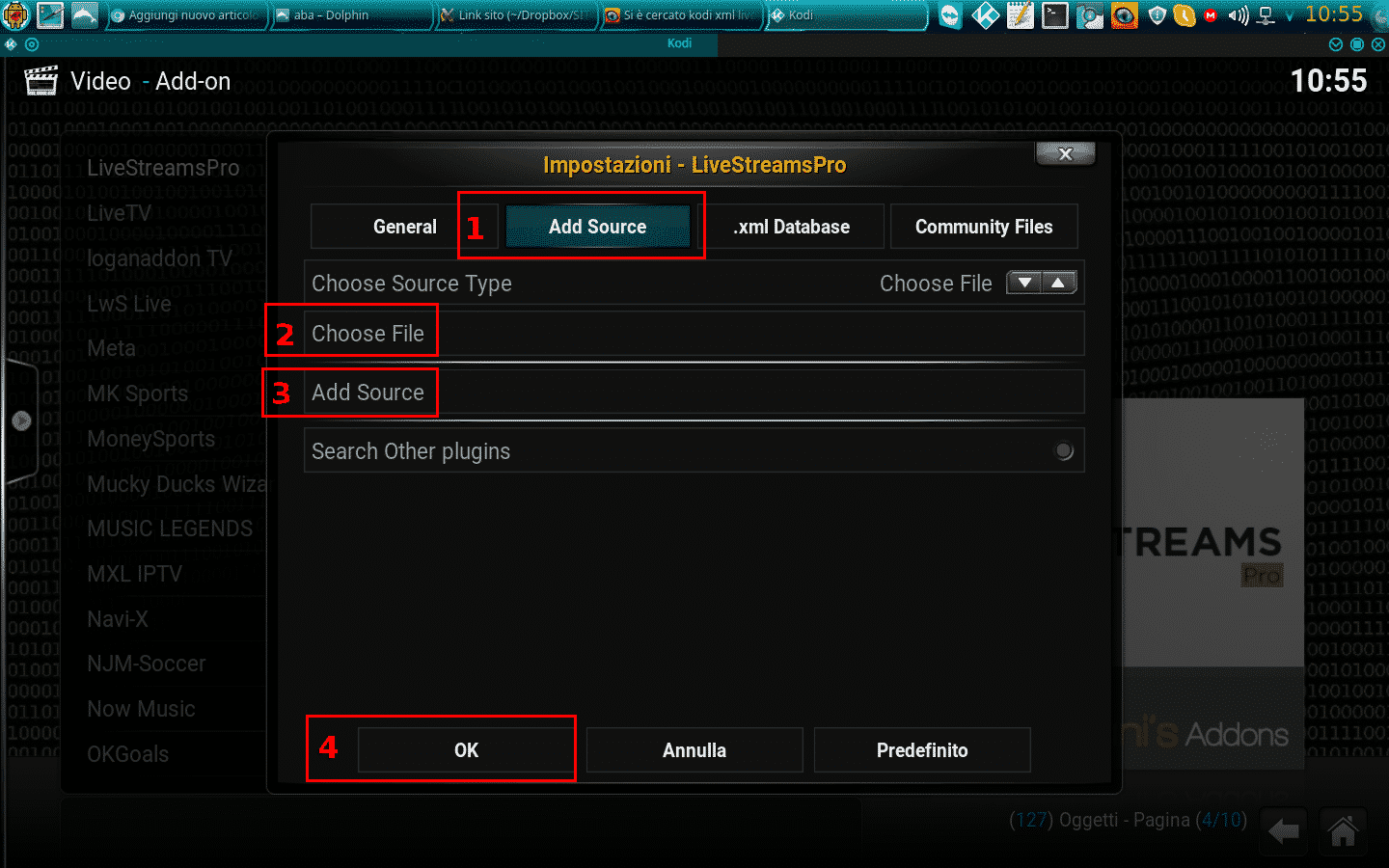Image resolution: width=1389 pixels, height=868 pixels.
Task: Open the Mucky Ducks Wizard entry
Action: (176, 484)
